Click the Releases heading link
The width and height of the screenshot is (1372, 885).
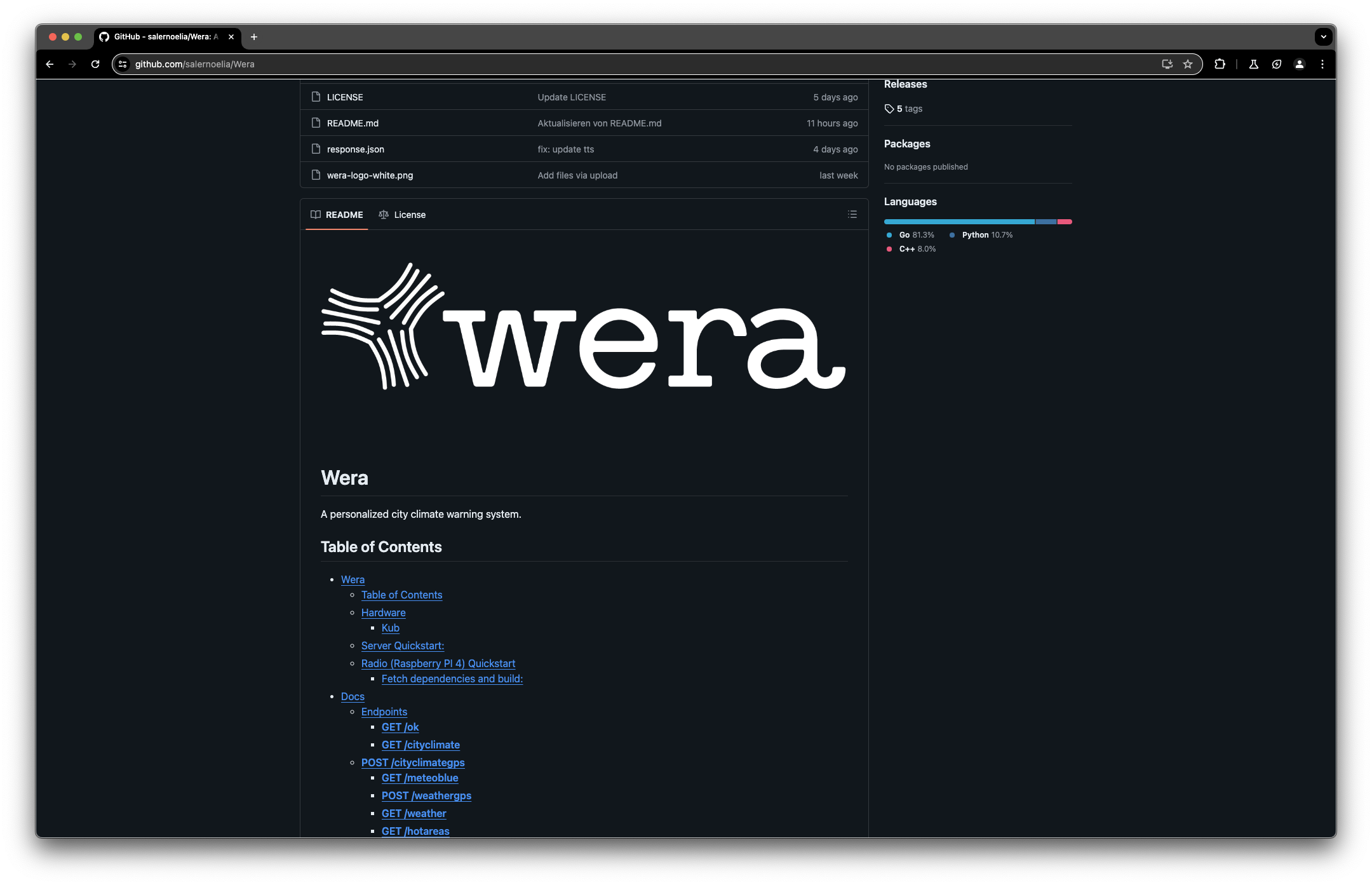pyautogui.click(x=905, y=84)
